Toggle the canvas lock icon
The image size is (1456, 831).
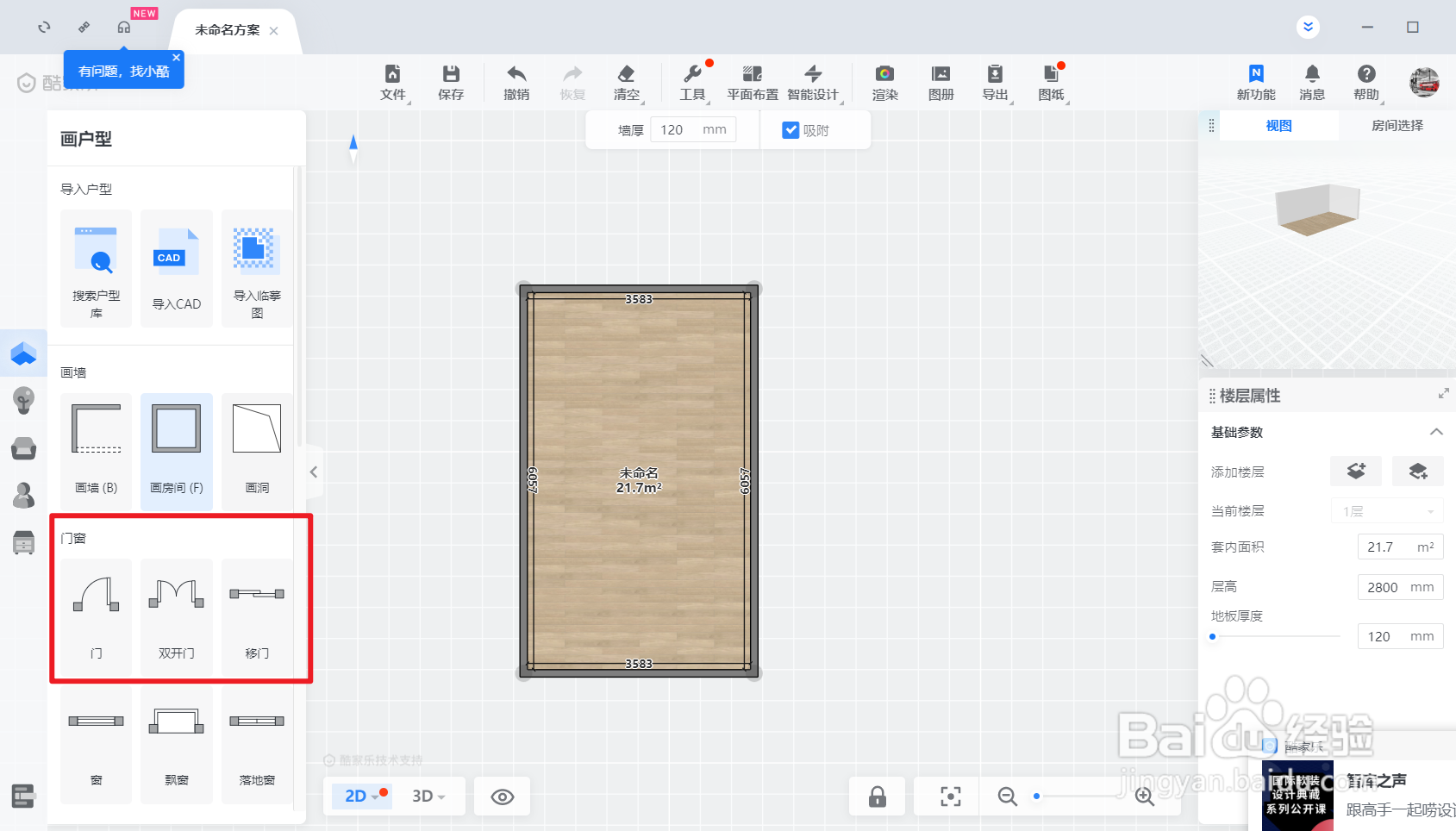[x=878, y=797]
